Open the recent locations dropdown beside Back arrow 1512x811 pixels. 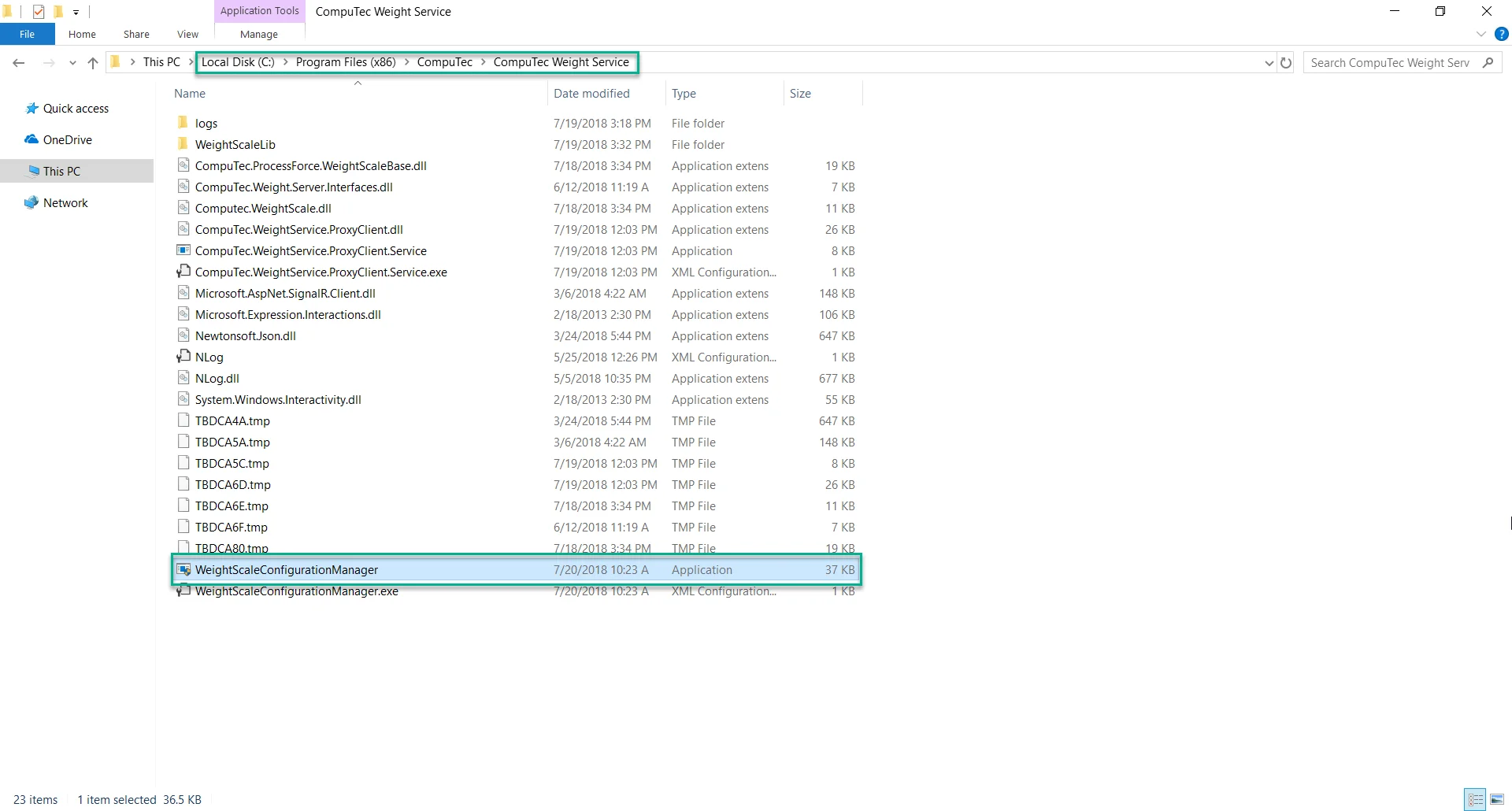click(72, 63)
